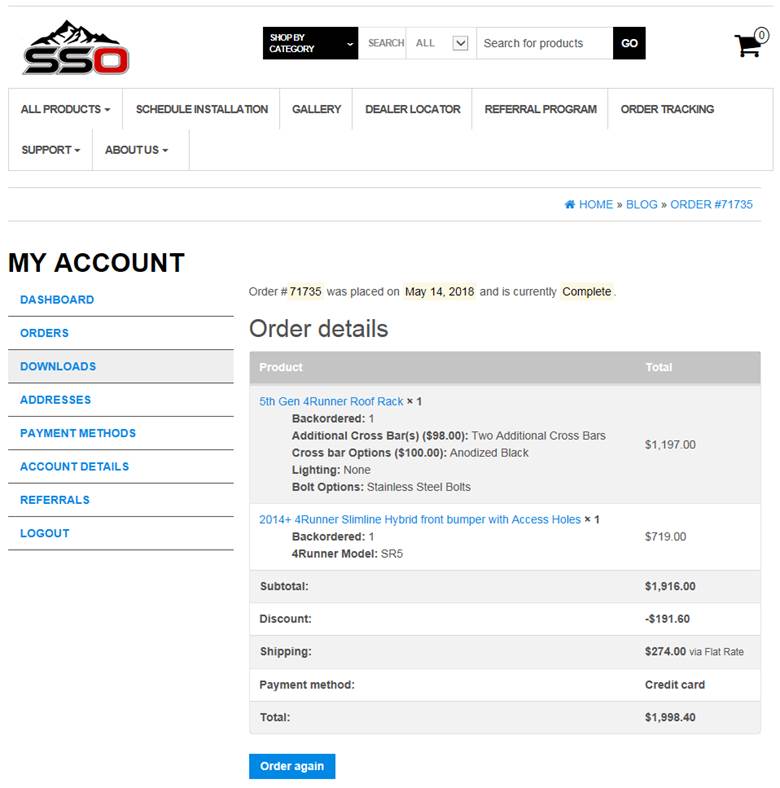Select the order number 71735 text

tap(305, 291)
